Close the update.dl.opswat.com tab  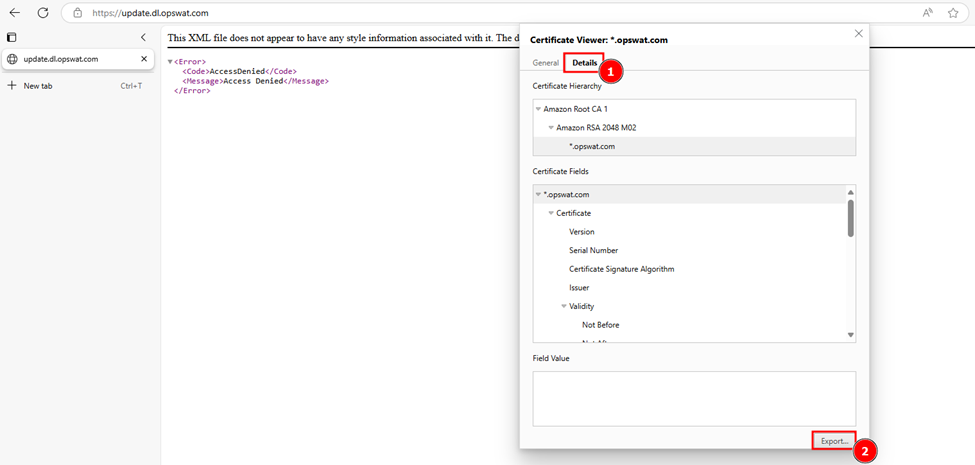(x=144, y=59)
